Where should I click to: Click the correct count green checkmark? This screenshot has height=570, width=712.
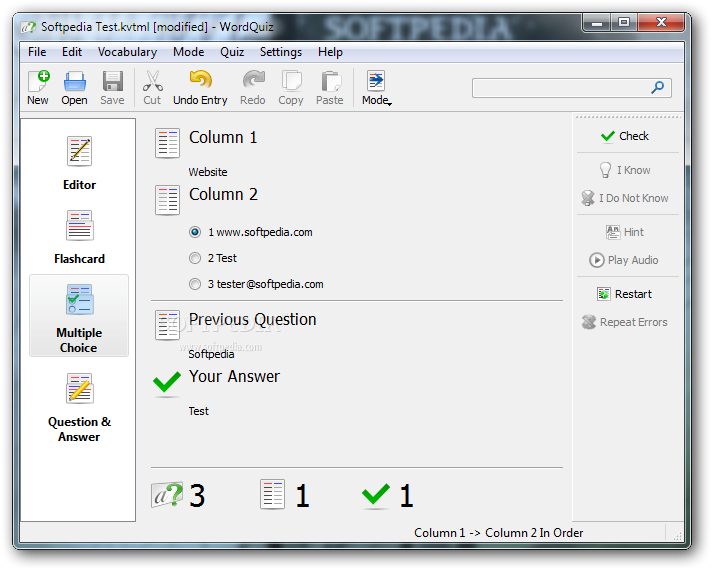pyautogui.click(x=376, y=494)
